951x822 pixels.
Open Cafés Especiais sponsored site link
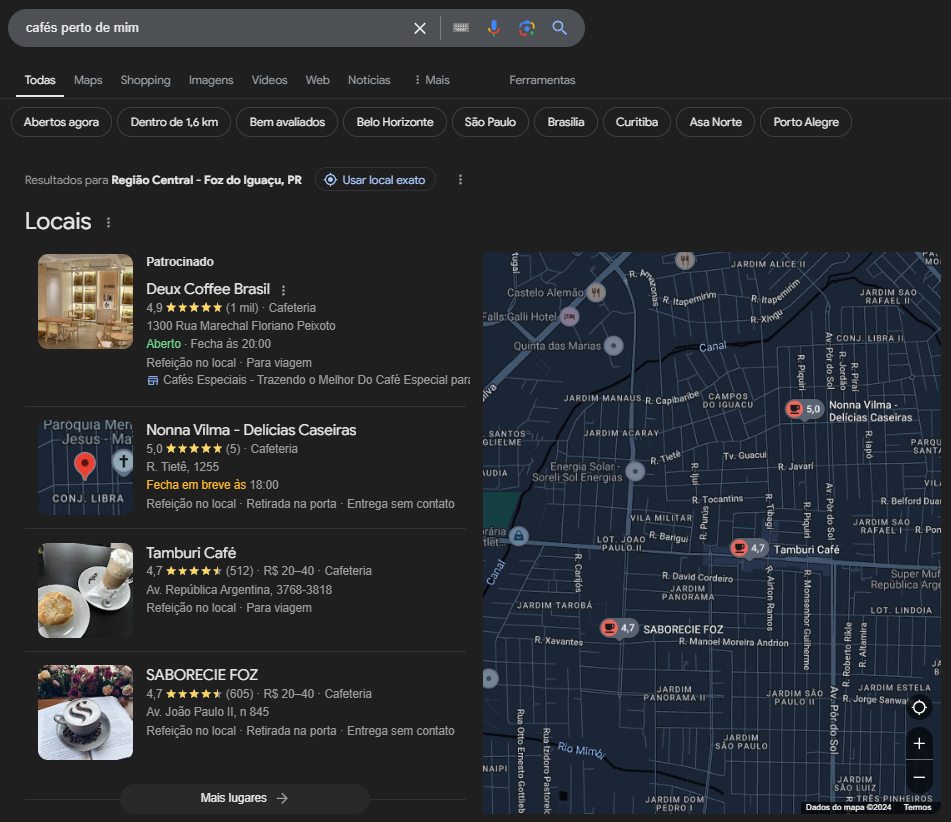(308, 380)
